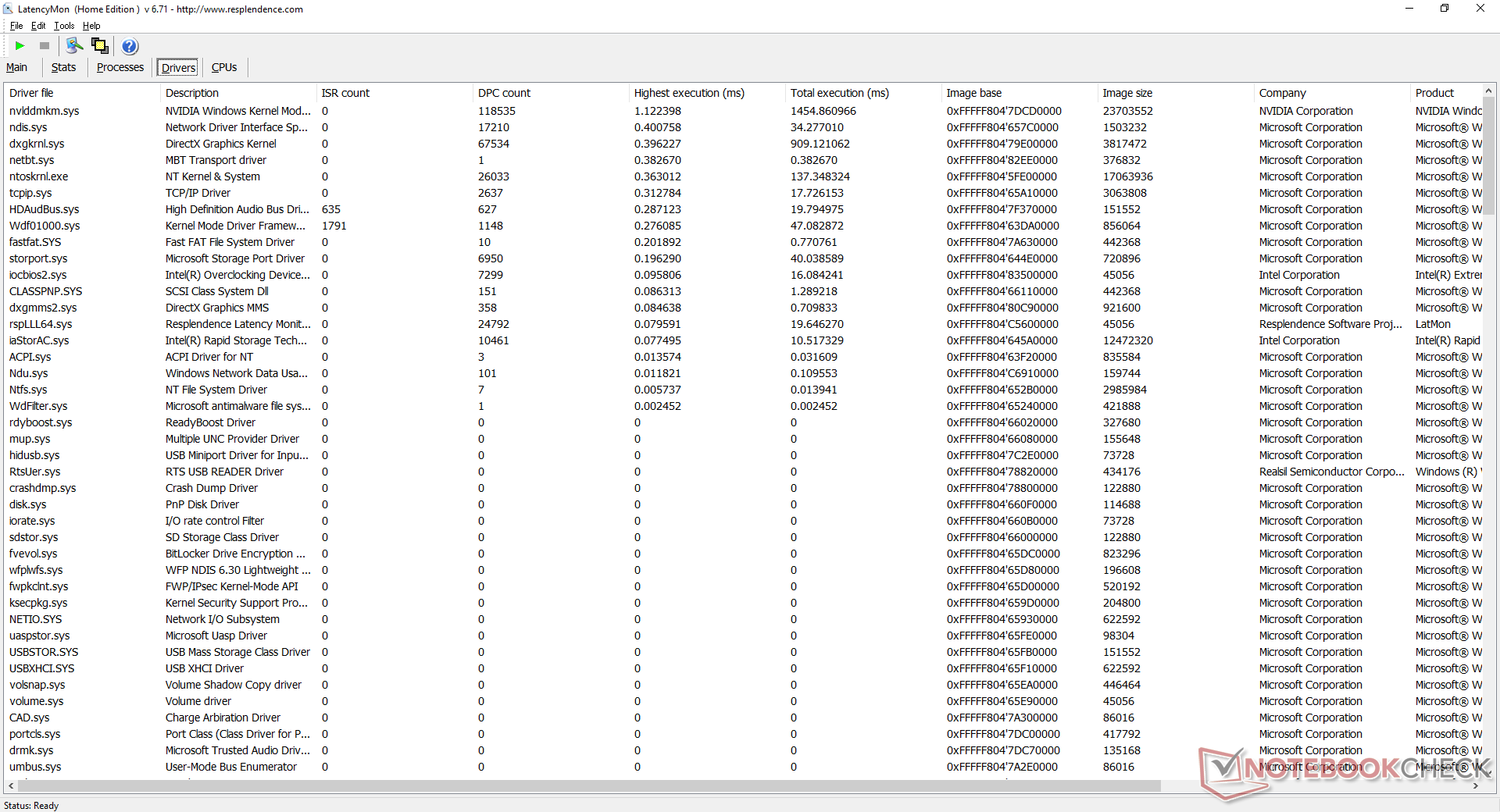Select the CLASSPNP.SYS driver row

tap(743, 291)
